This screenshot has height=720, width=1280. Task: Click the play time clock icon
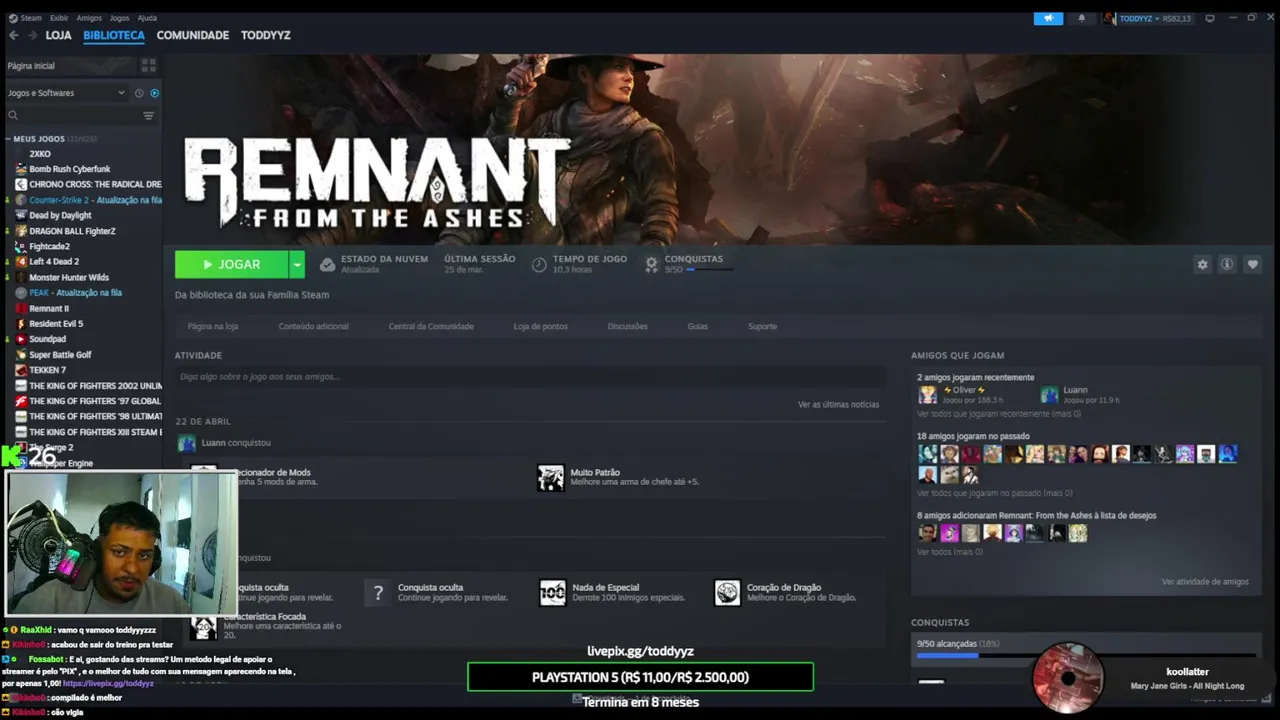539,264
